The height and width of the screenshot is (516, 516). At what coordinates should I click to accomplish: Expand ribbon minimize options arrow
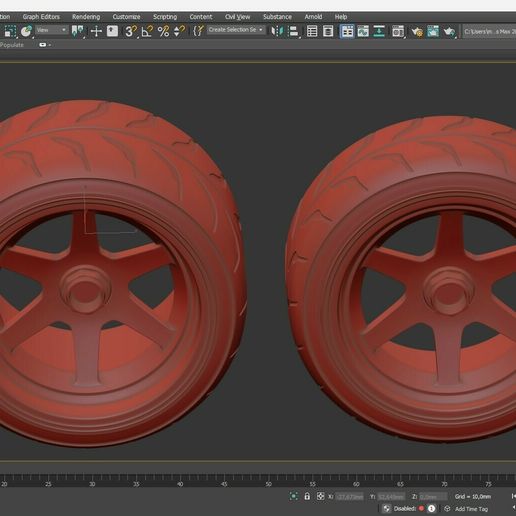(50, 45)
